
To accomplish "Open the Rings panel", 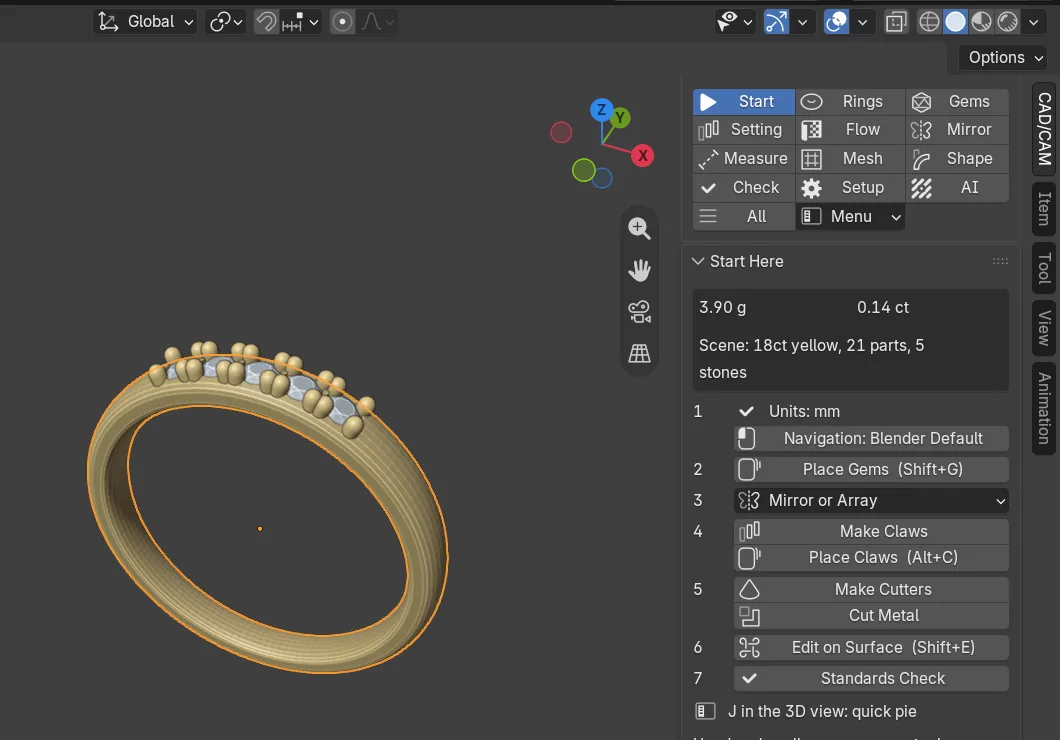I will [850, 101].
